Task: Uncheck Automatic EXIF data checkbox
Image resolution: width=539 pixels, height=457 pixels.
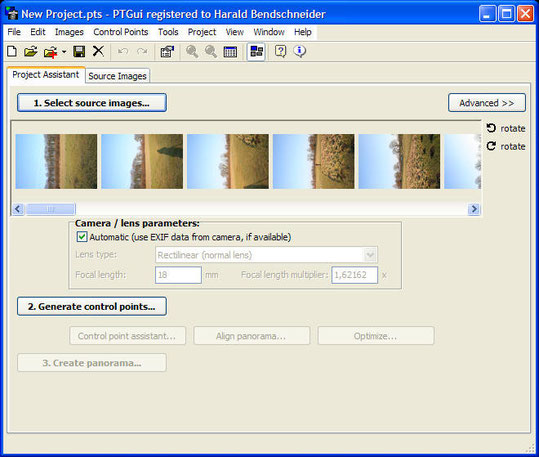Action: [x=81, y=237]
